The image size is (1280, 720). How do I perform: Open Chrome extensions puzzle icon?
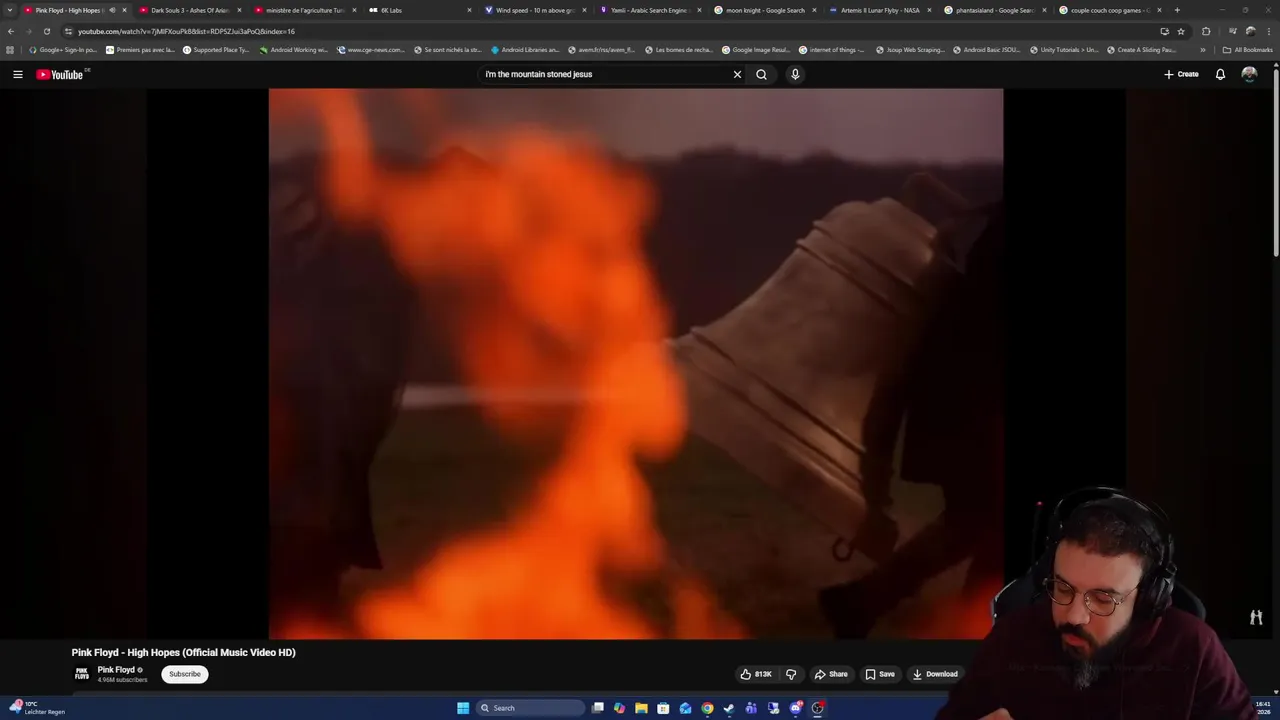pos(1206,31)
